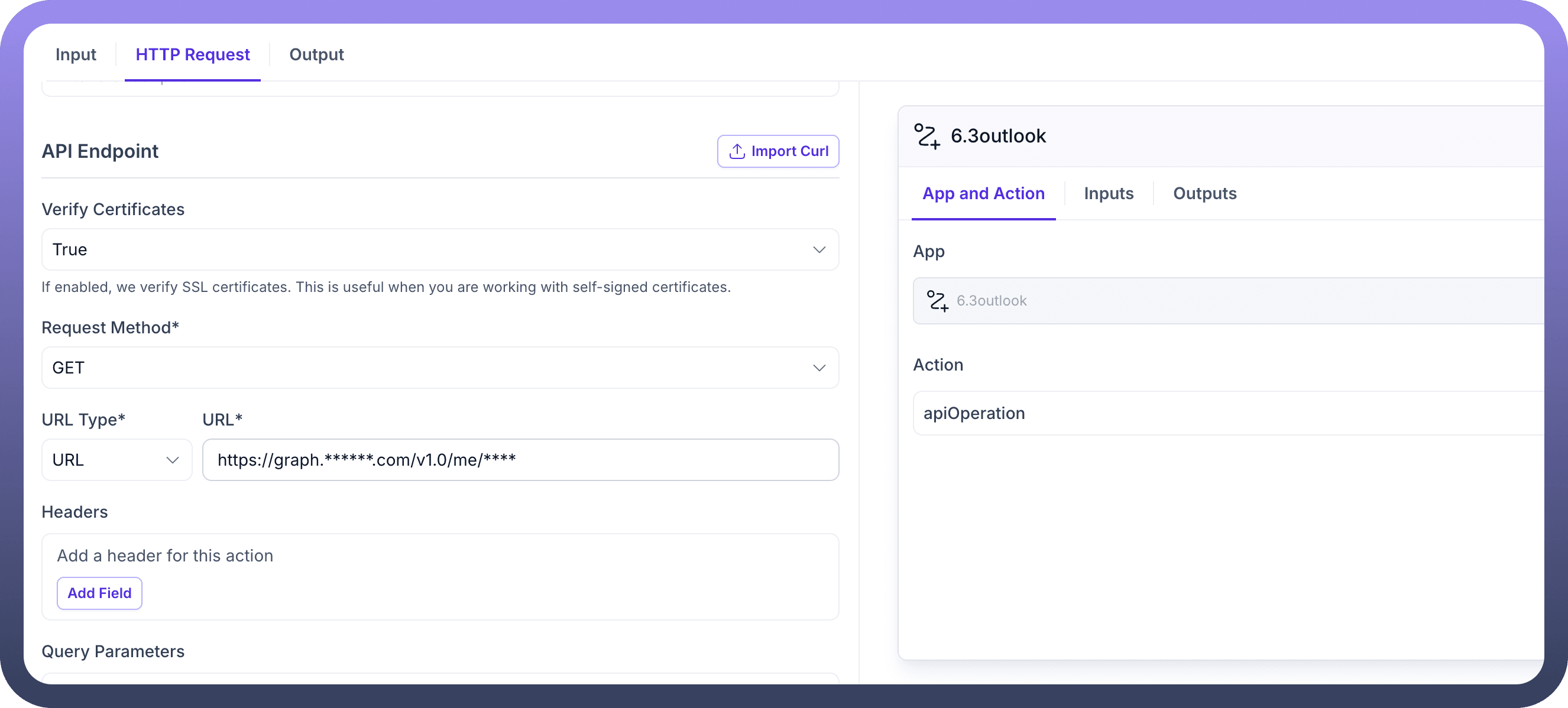Viewport: 1568px width, 708px height.
Task: Select the HTTP Request tab
Action: coord(192,55)
